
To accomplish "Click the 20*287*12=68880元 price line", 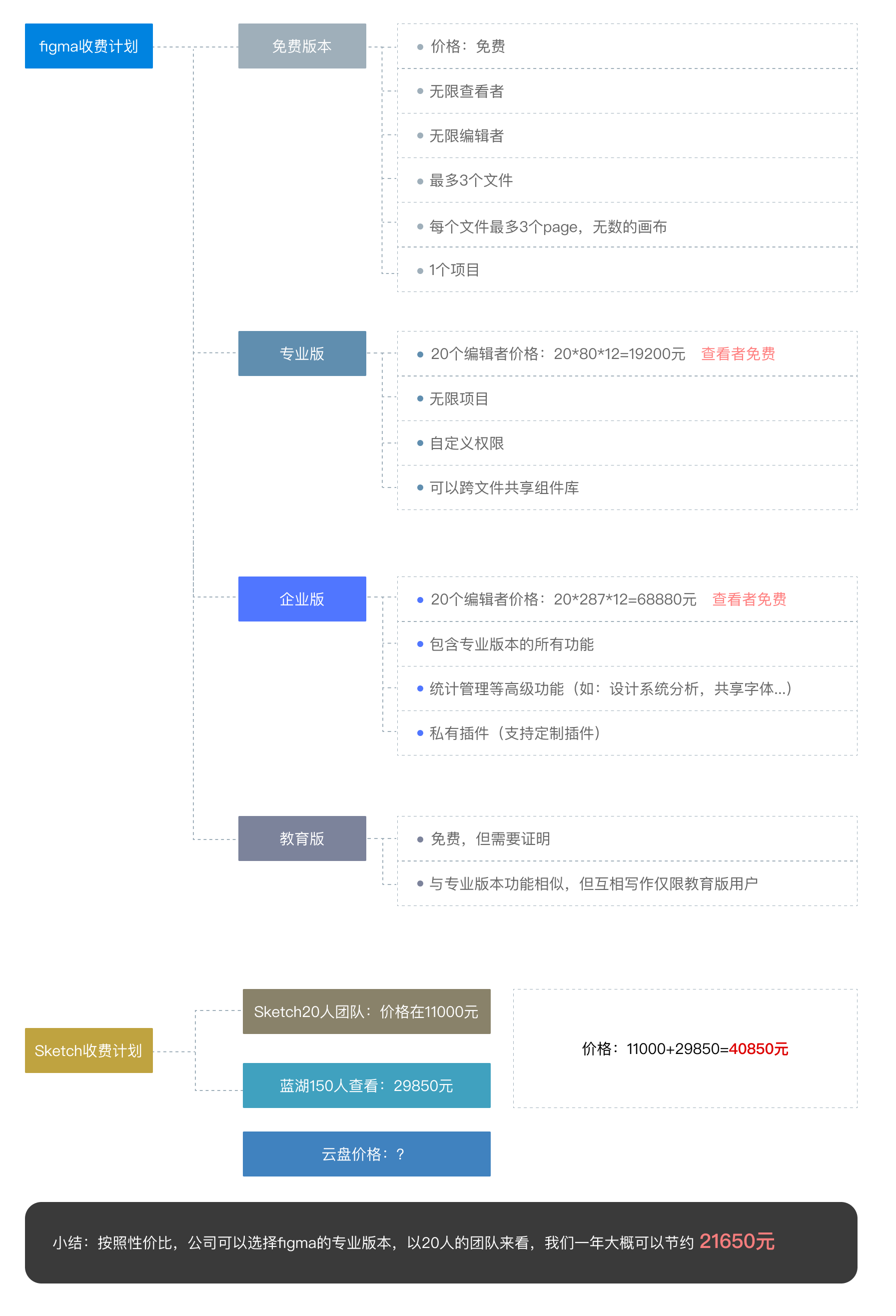I will click(x=563, y=599).
